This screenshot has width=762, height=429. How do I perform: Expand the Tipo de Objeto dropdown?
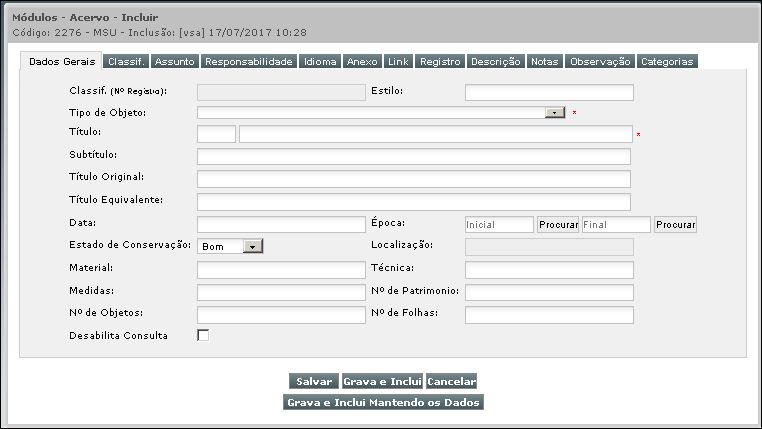click(556, 114)
